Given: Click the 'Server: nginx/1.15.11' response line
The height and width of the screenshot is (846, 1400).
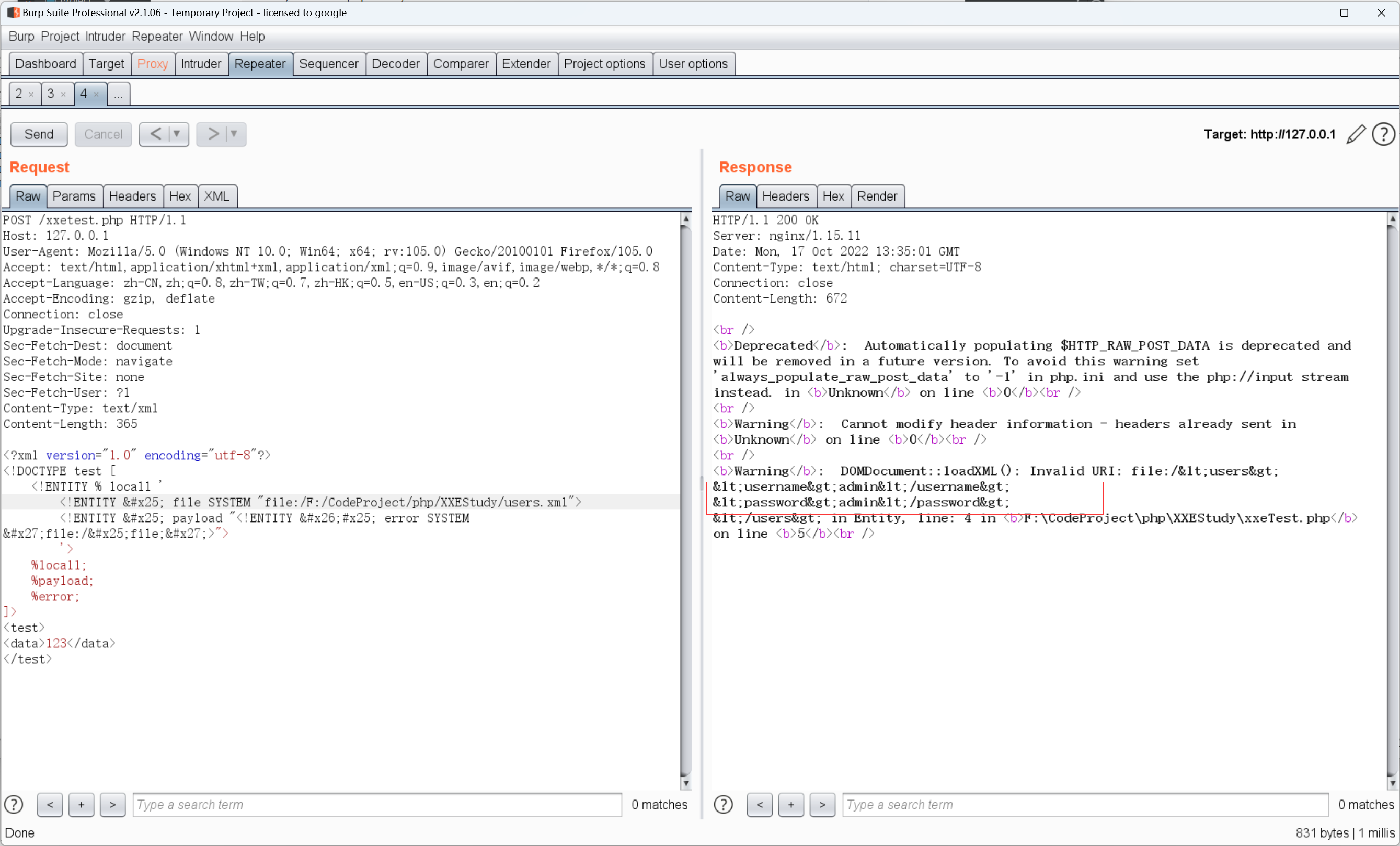Looking at the screenshot, I should pos(786,236).
